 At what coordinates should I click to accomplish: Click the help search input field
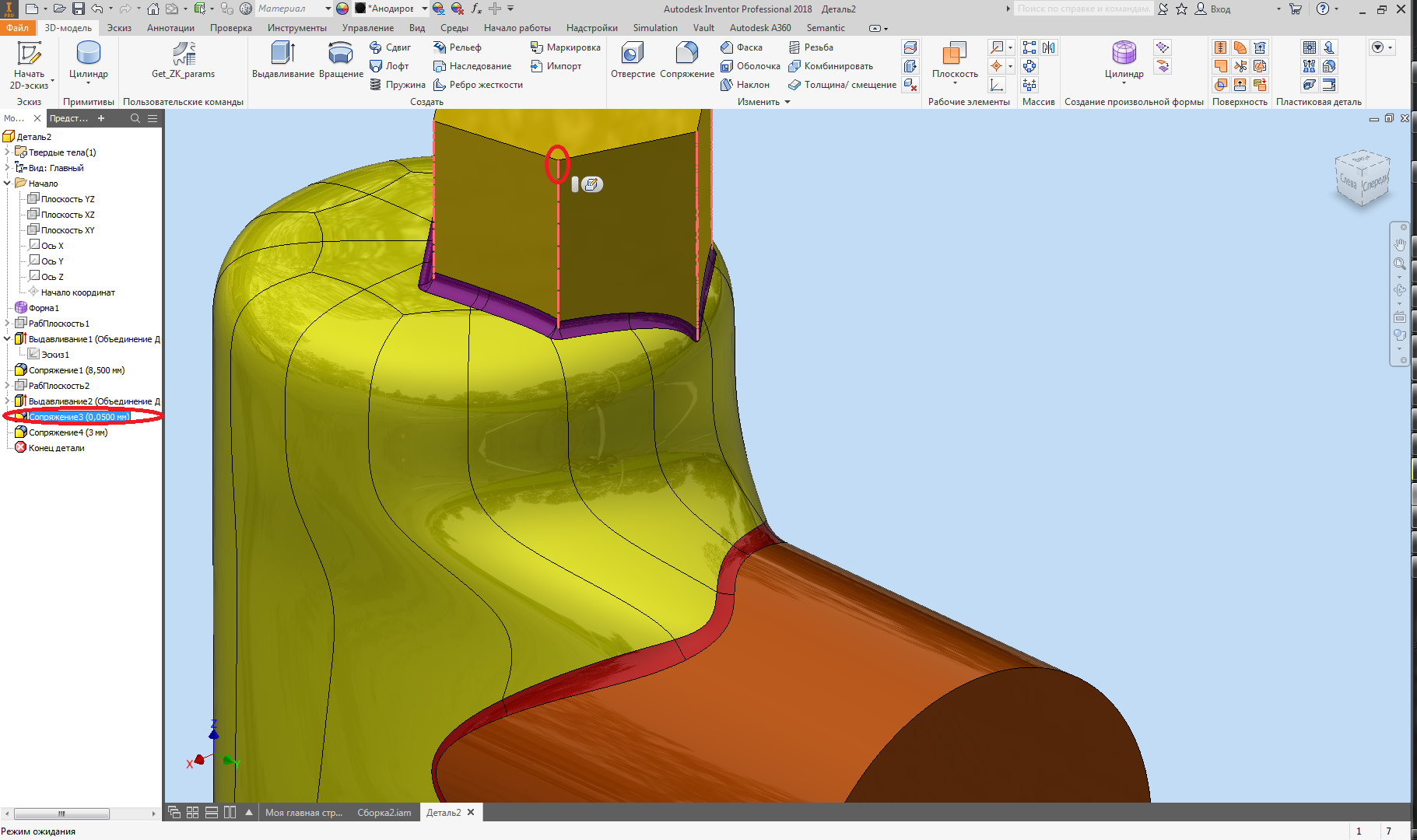click(1082, 9)
